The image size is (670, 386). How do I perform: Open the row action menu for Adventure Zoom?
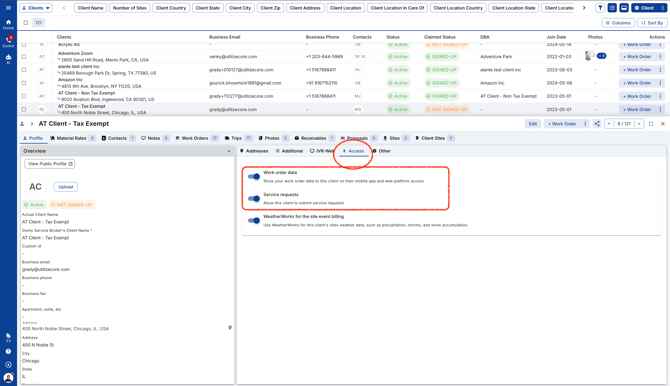point(660,56)
